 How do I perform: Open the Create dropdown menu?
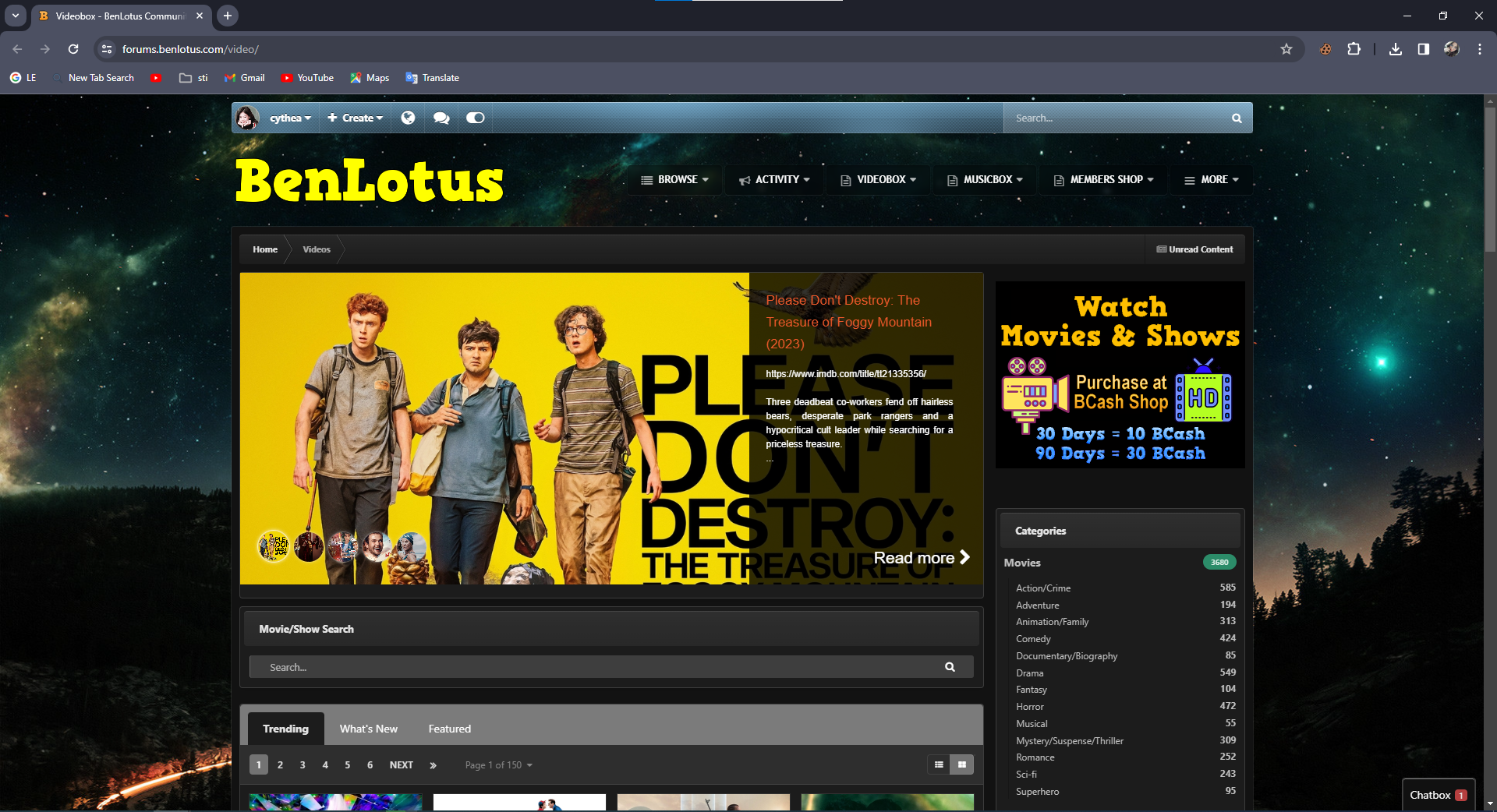[356, 118]
